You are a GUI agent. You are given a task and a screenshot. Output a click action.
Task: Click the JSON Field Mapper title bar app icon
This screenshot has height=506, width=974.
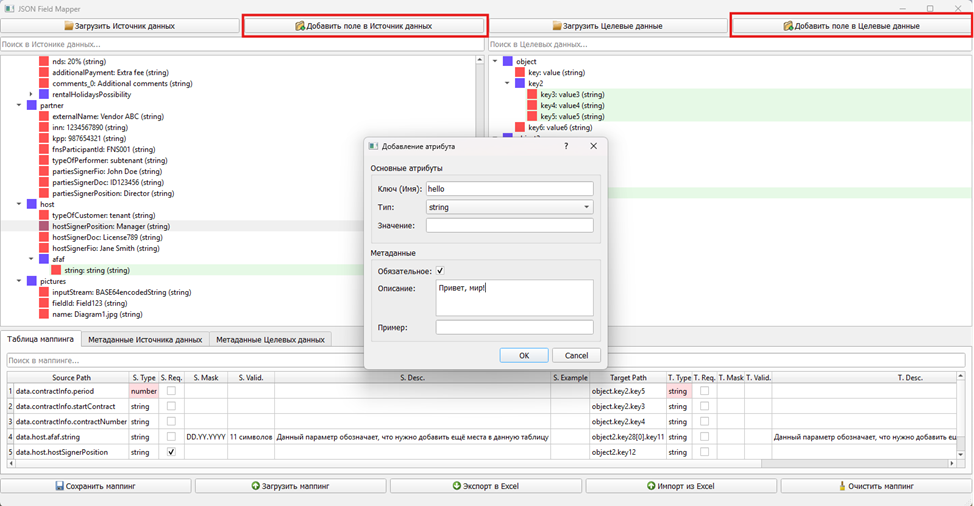pos(9,9)
